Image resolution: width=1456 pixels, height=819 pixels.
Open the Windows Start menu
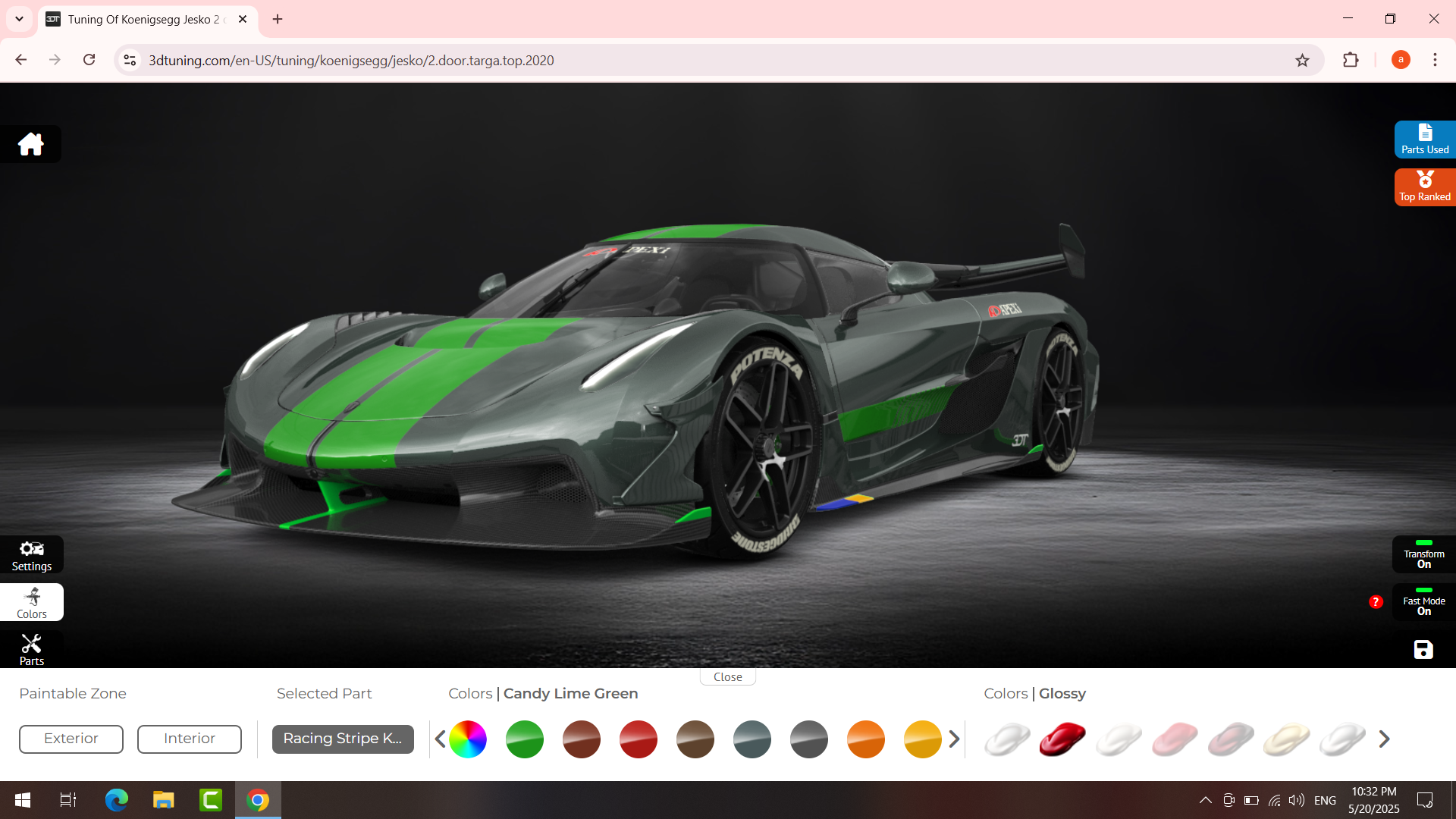(23, 800)
